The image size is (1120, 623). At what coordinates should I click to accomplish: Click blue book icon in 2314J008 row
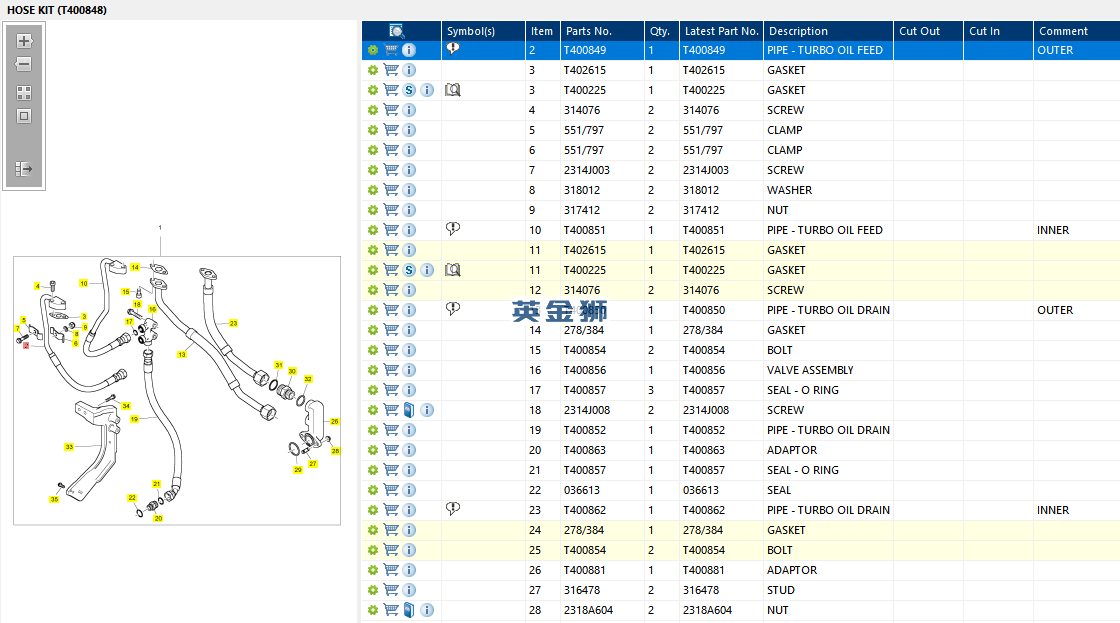click(x=409, y=410)
